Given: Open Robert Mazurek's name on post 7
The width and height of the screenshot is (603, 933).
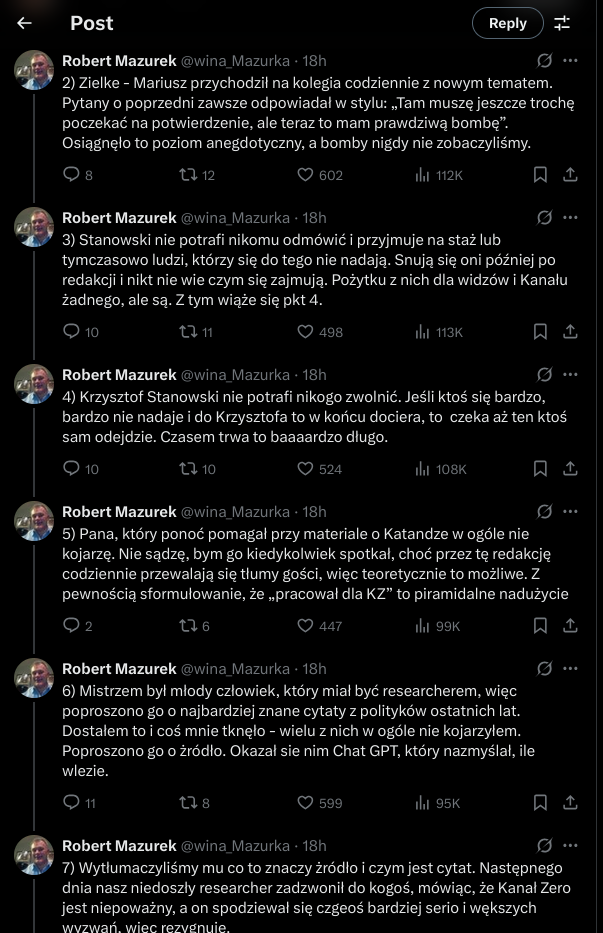Looking at the screenshot, I should pyautogui.click(x=119, y=846).
